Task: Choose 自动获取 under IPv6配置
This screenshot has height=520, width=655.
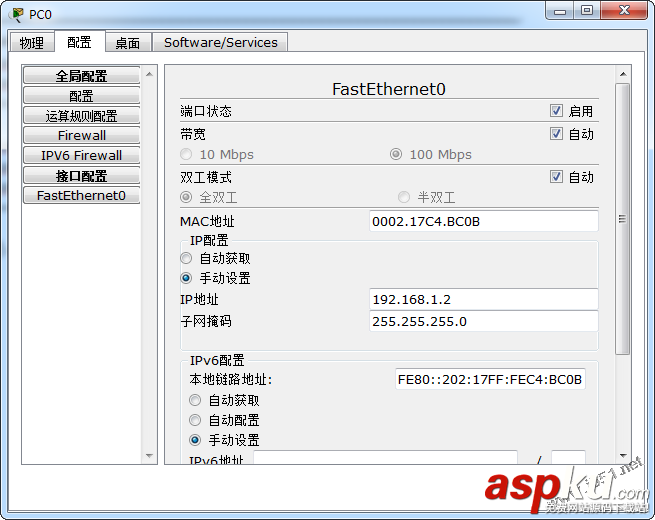Action: click(x=195, y=400)
